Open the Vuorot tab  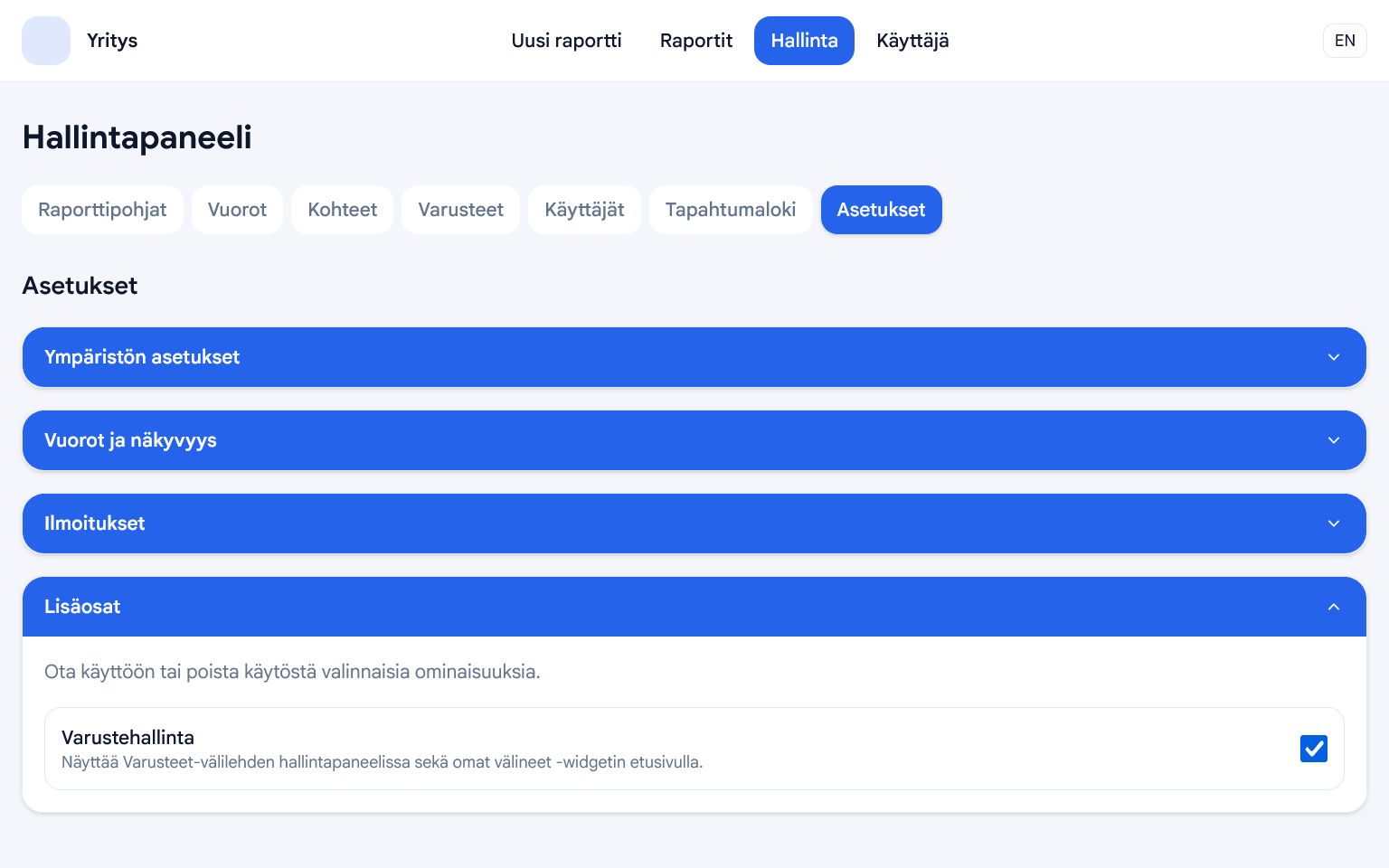[237, 210]
